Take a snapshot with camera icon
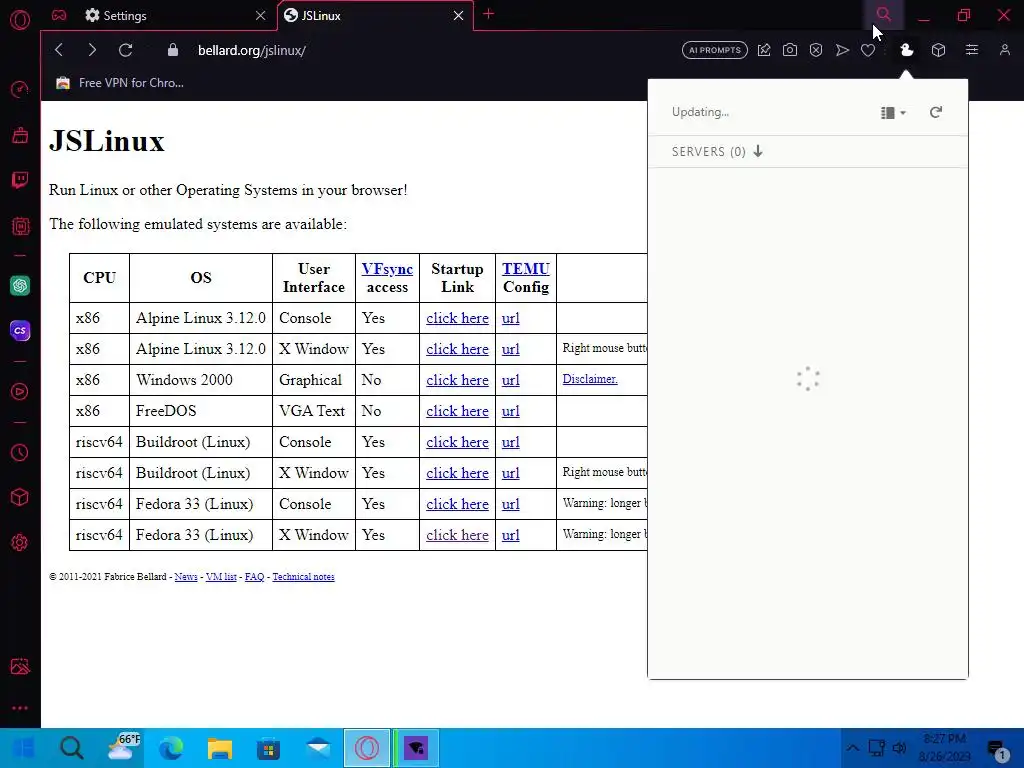The image size is (1024, 768). pos(790,50)
